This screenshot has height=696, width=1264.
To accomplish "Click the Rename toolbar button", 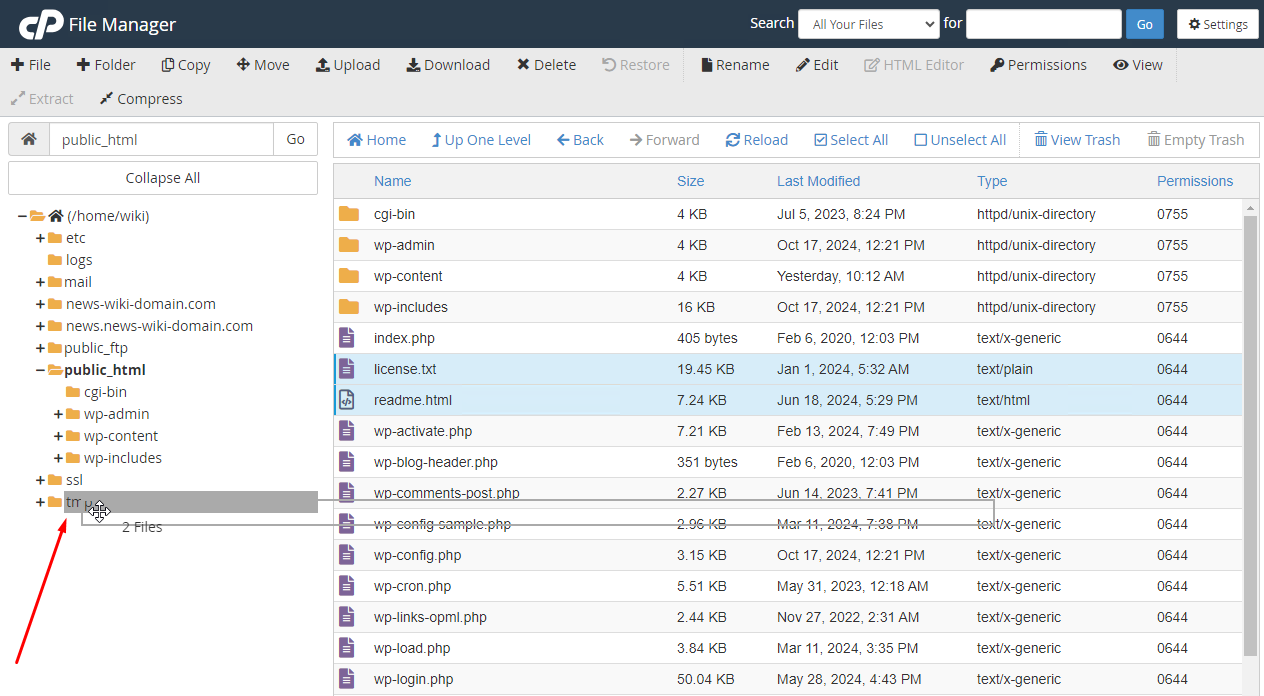I will coord(735,65).
